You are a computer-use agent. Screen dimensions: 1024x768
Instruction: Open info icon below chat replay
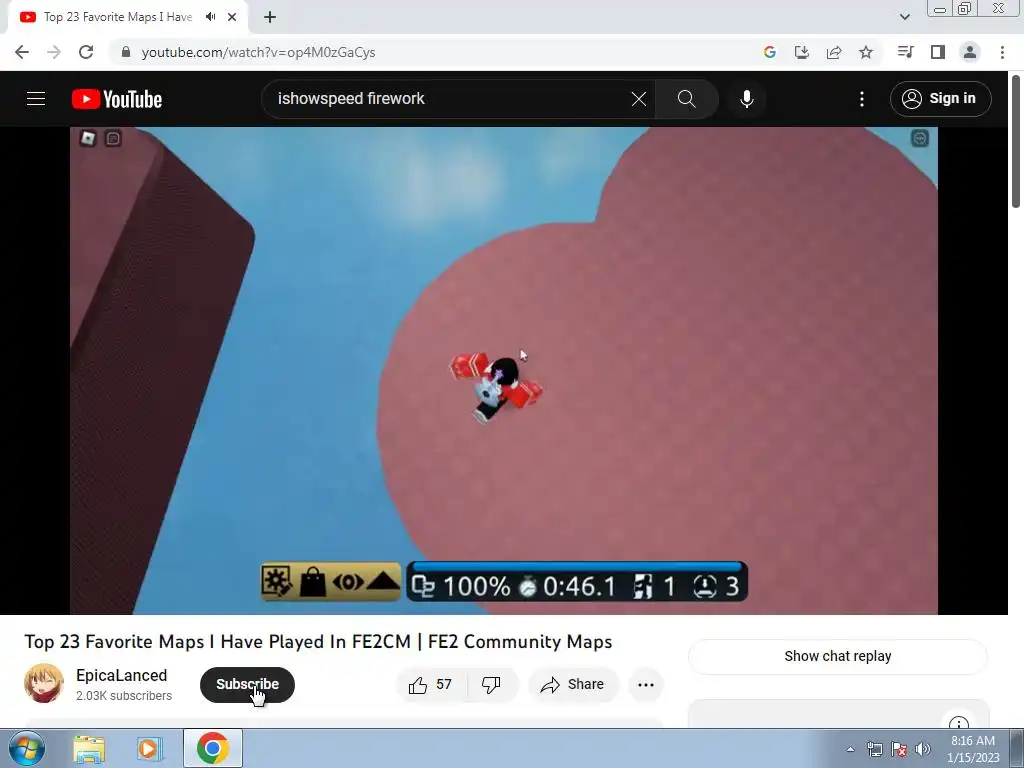959,722
